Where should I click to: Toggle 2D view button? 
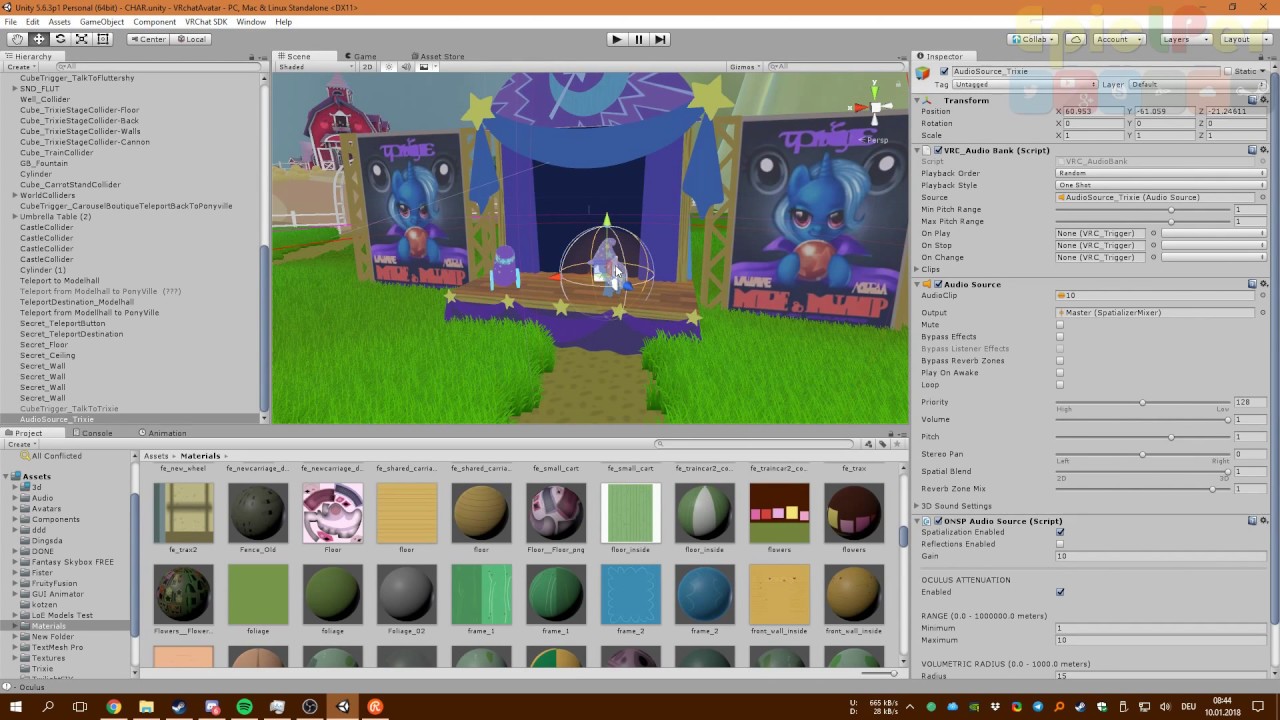click(367, 67)
